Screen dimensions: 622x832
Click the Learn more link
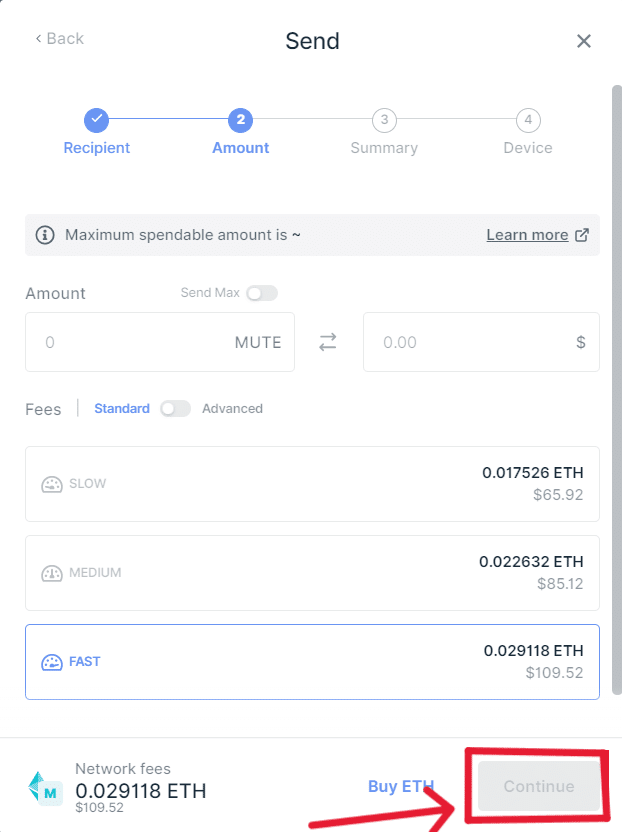pyautogui.click(x=527, y=234)
